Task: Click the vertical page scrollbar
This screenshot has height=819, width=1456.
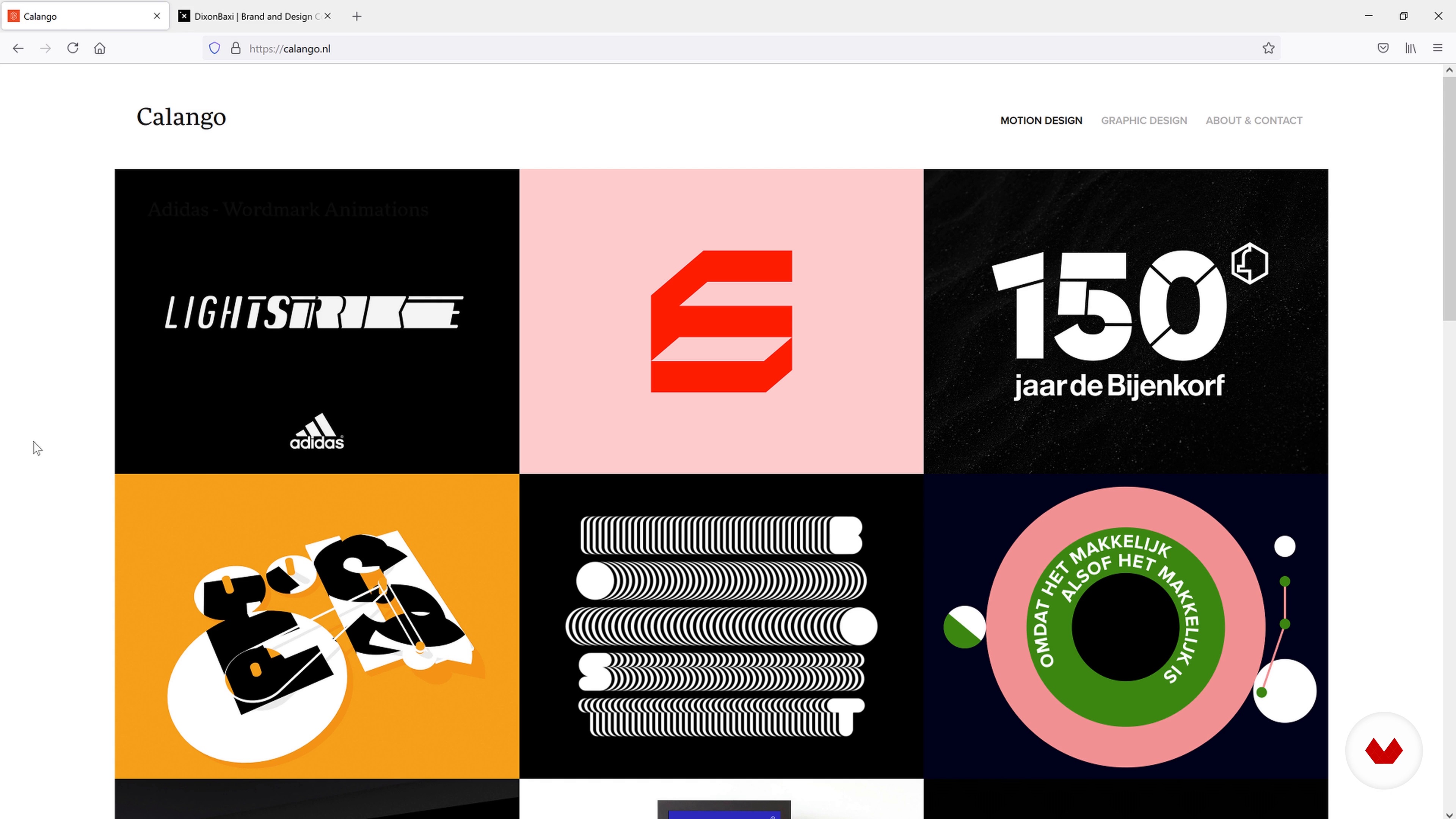Action: tap(1449, 199)
